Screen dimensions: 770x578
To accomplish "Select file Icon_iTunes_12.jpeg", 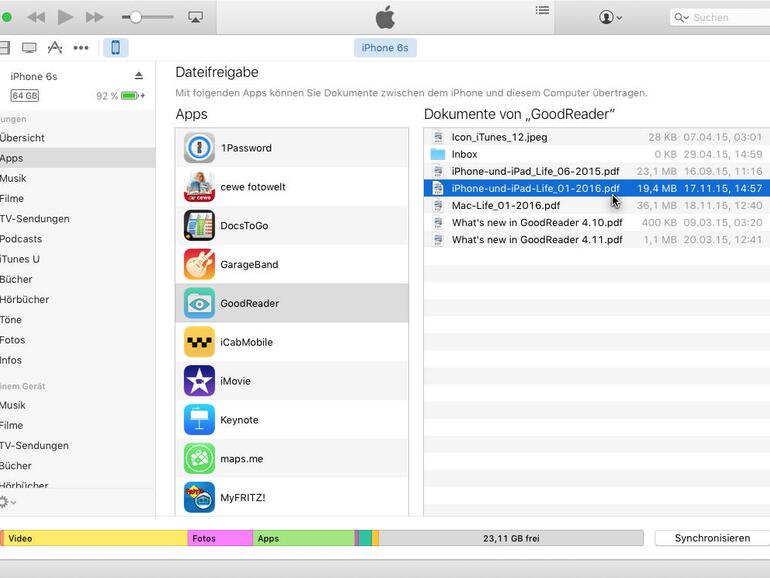I will tap(597, 137).
